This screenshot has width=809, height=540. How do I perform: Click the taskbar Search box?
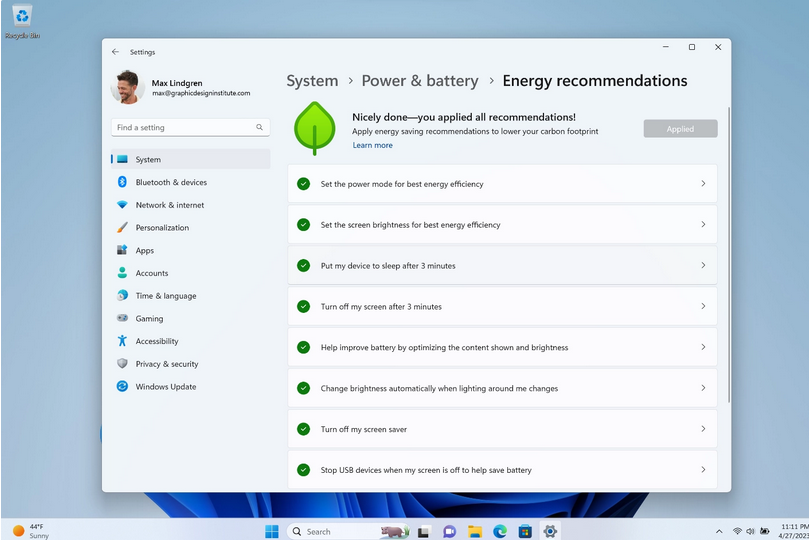[348, 531]
